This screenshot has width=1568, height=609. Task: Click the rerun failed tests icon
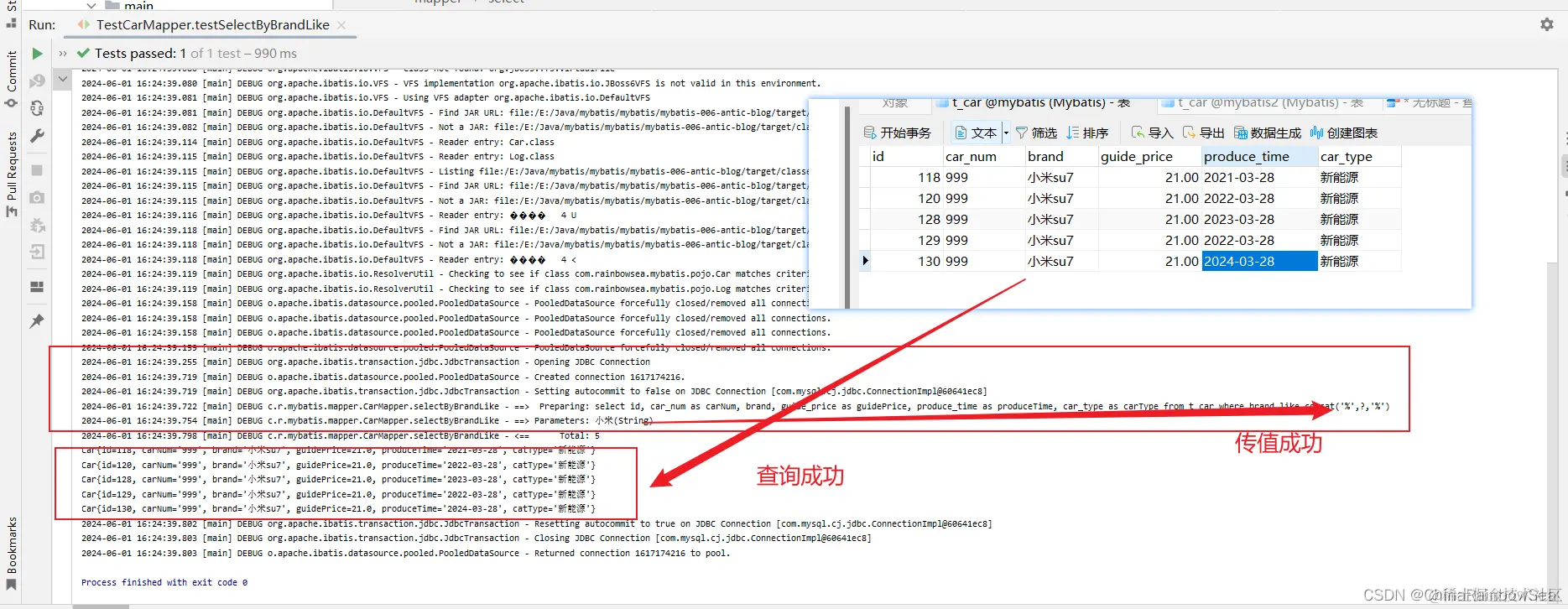tap(37, 81)
